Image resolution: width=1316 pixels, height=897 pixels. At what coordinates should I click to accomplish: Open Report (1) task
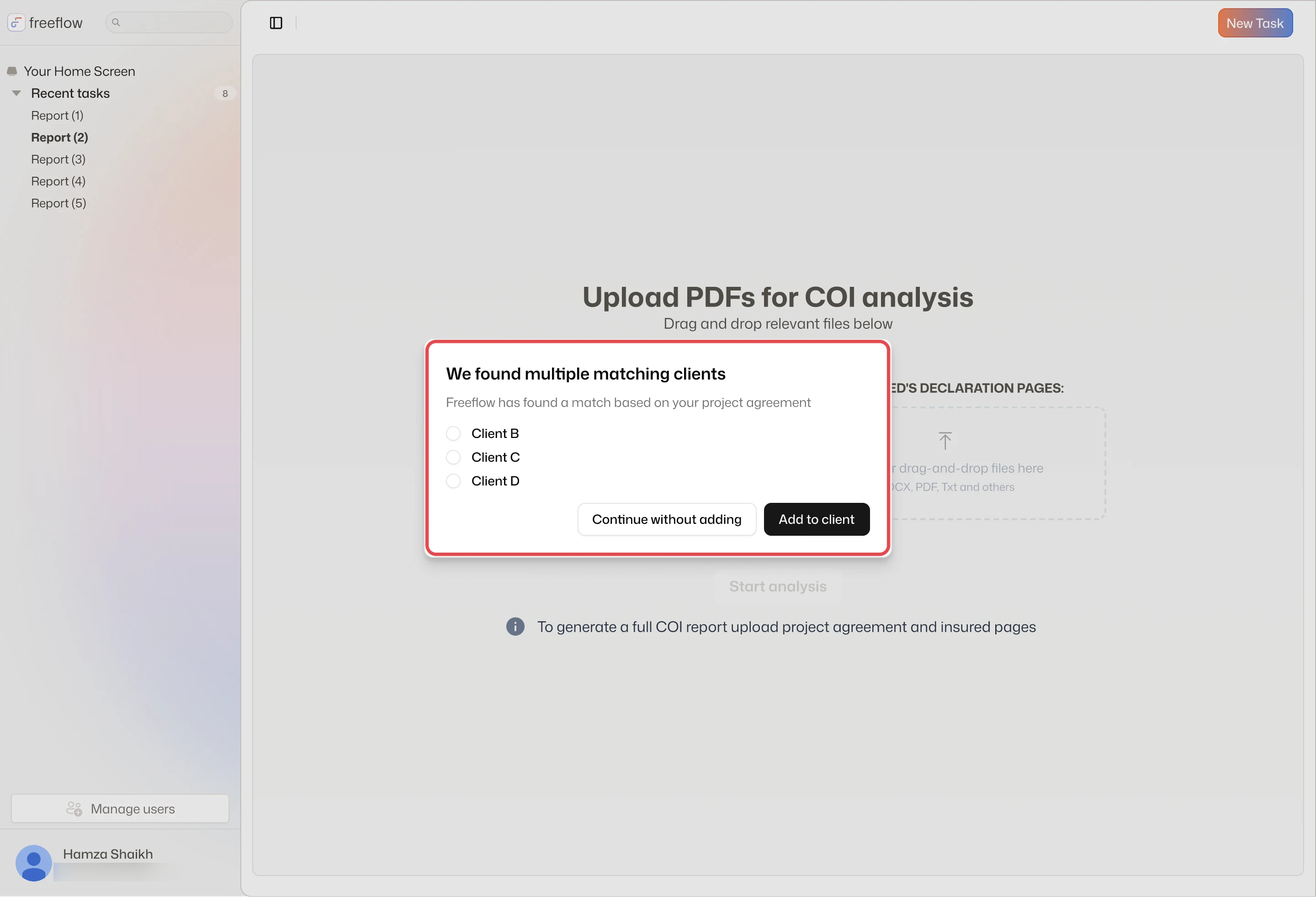point(57,116)
